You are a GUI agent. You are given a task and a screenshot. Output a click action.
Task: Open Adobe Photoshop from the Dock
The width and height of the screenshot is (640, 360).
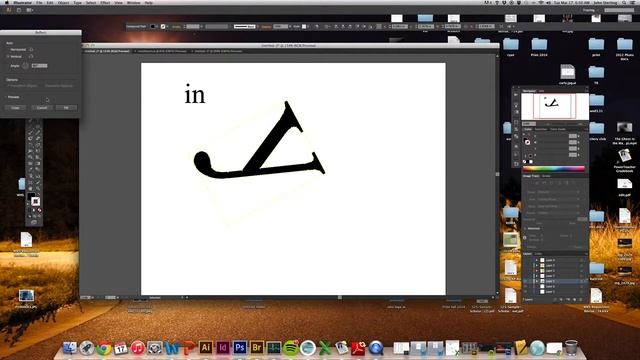tap(240, 348)
